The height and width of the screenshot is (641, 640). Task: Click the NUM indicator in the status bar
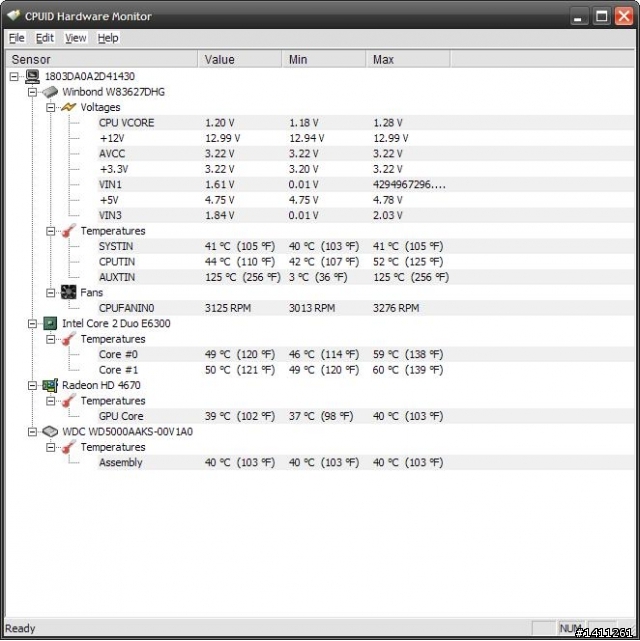click(x=571, y=628)
